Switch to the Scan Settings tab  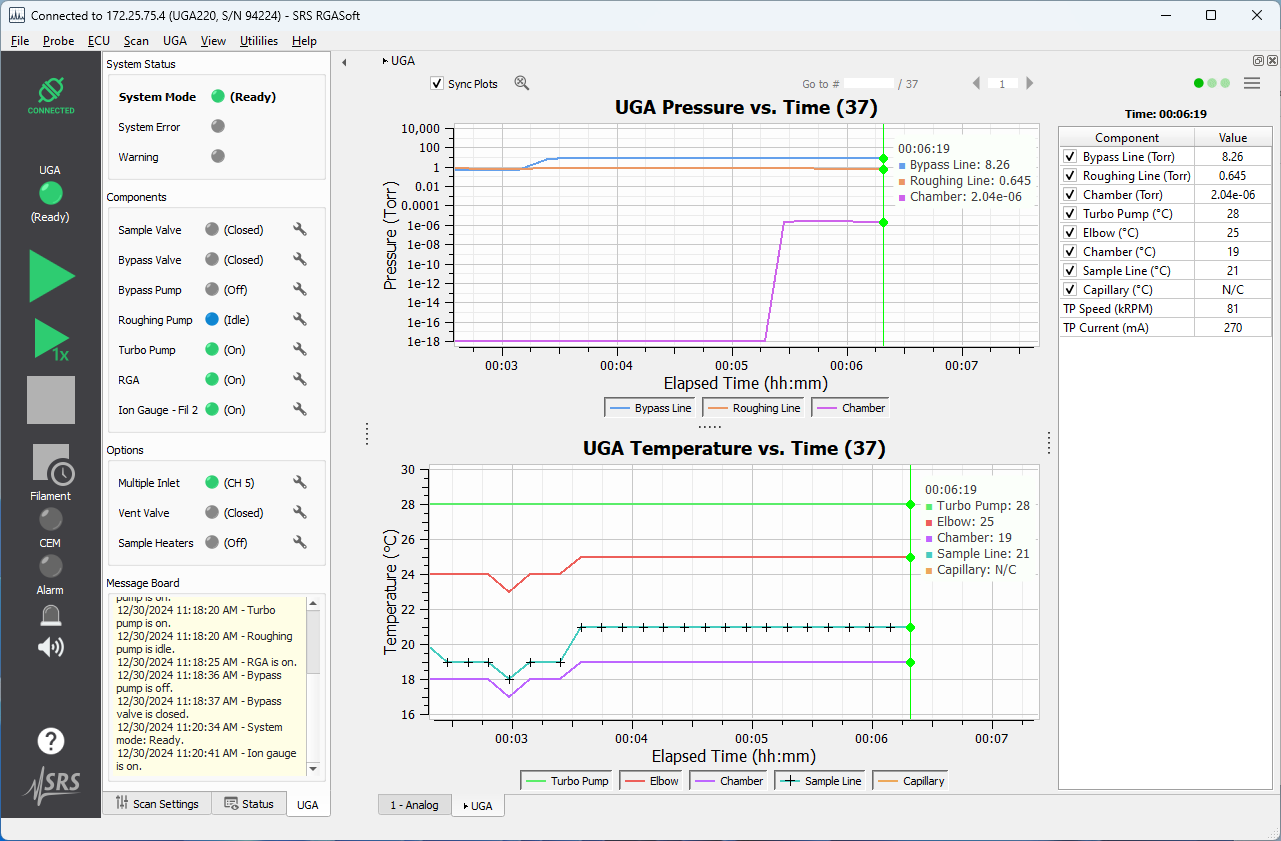[x=157, y=803]
